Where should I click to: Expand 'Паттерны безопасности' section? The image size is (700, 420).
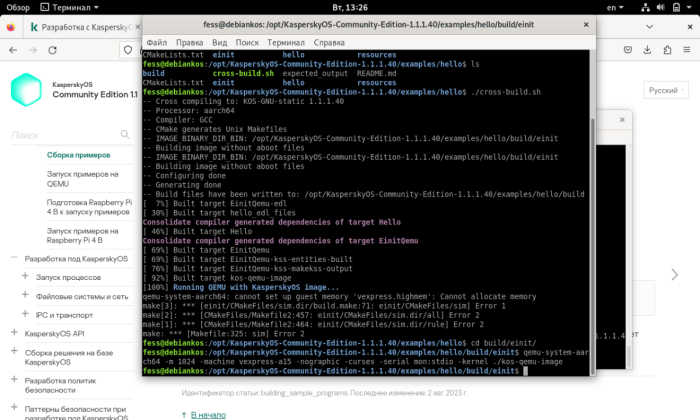pyautogui.click(x=14, y=408)
